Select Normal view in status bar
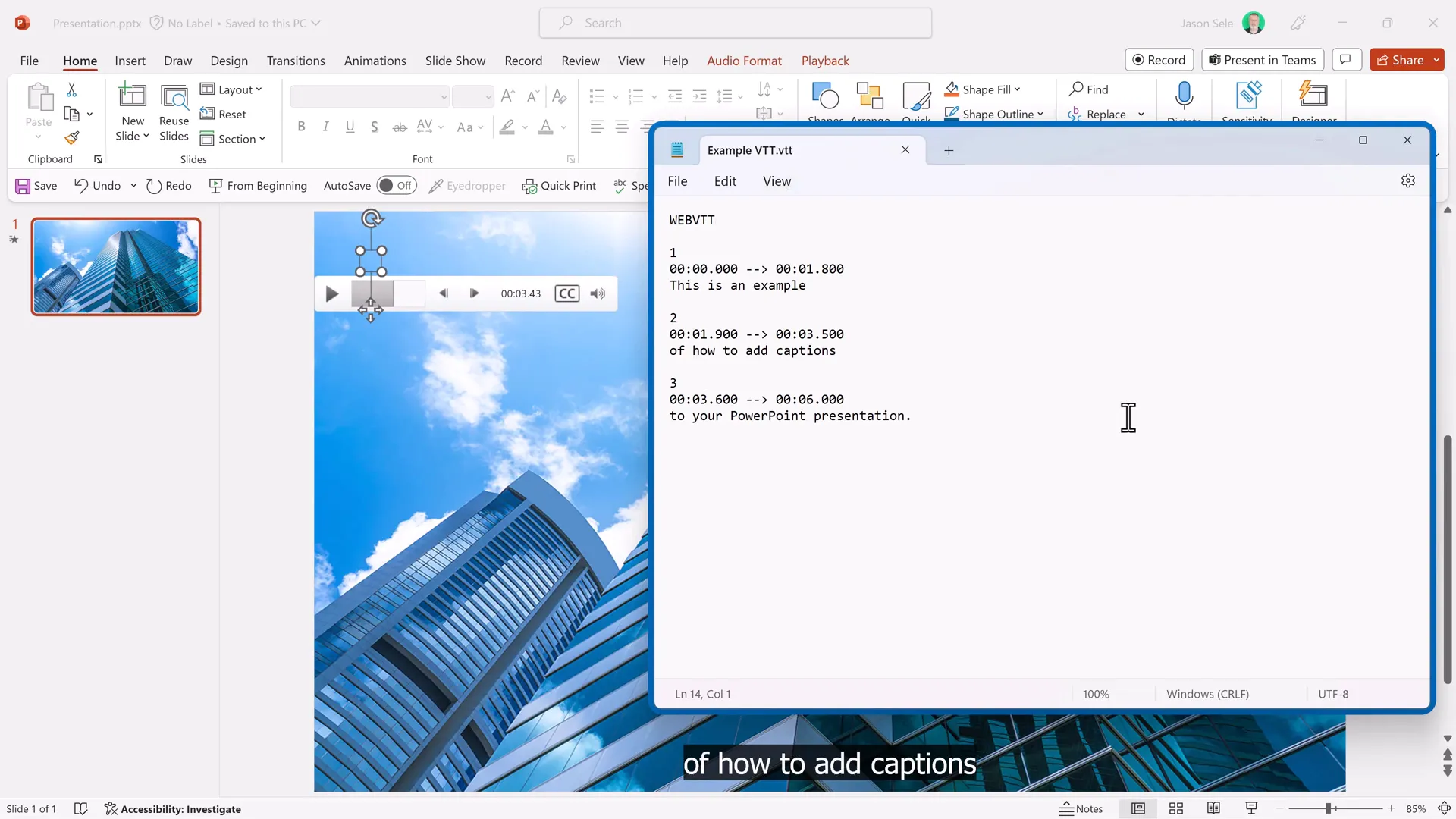The image size is (1456, 819). click(x=1137, y=809)
